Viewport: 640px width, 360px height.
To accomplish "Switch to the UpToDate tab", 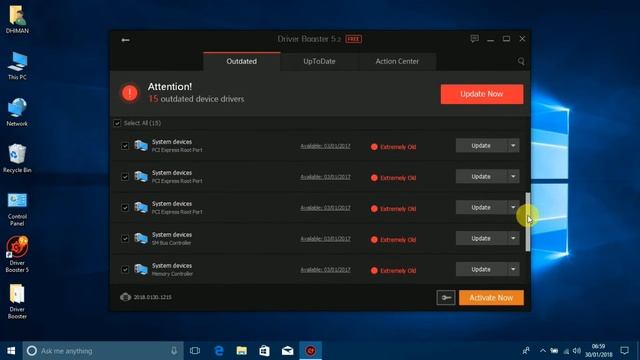I will point(319,61).
